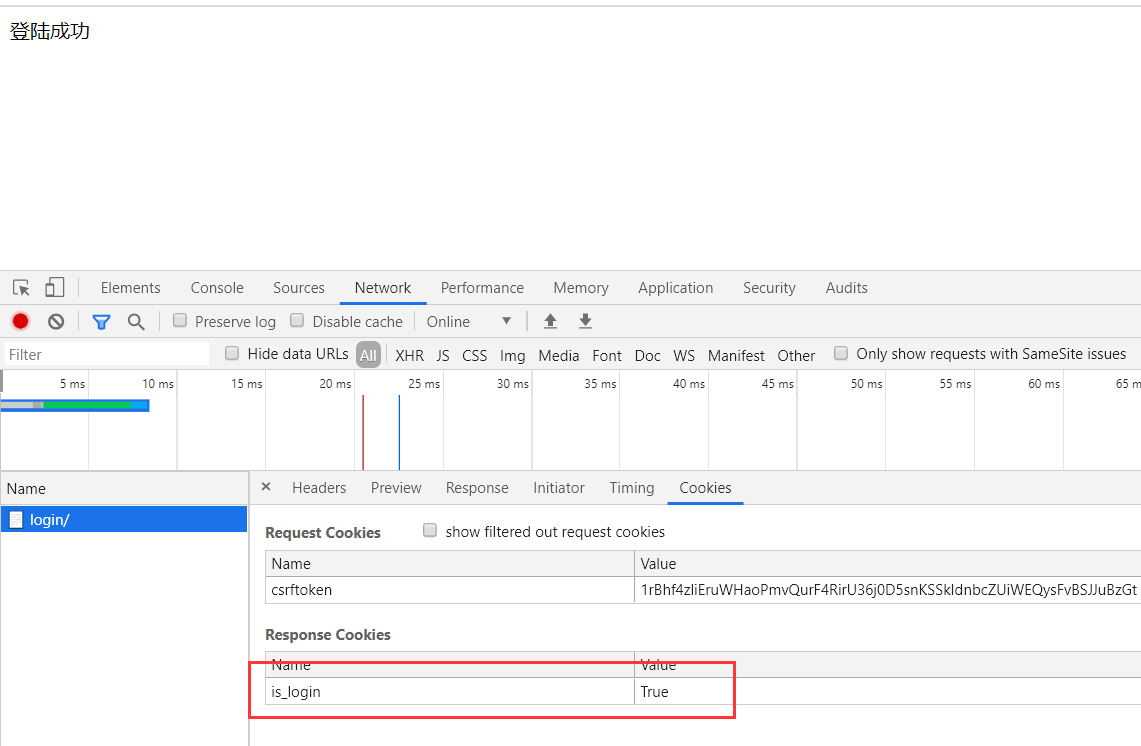Viewport: 1141px width, 746px height.
Task: Click the Request Cookies Name column header
Action: [450, 563]
